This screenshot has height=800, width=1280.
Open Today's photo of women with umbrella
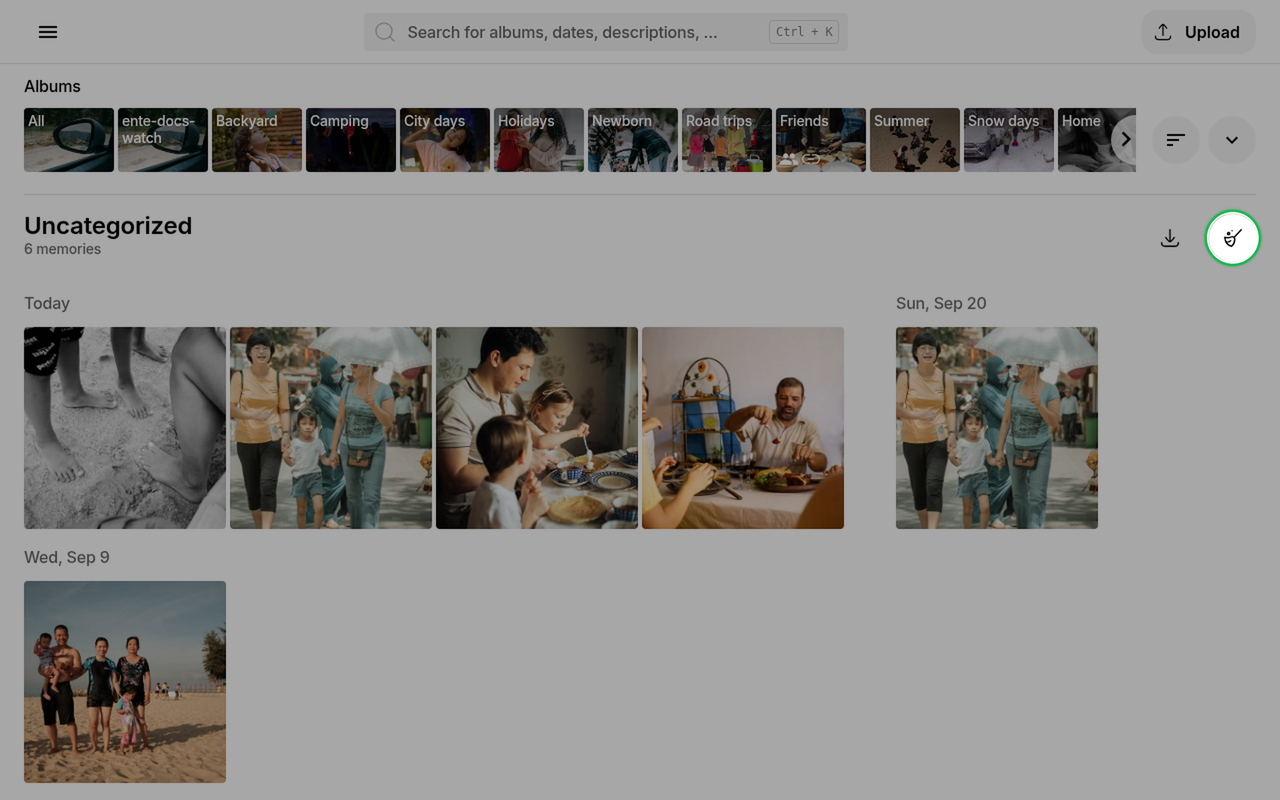[x=331, y=428]
